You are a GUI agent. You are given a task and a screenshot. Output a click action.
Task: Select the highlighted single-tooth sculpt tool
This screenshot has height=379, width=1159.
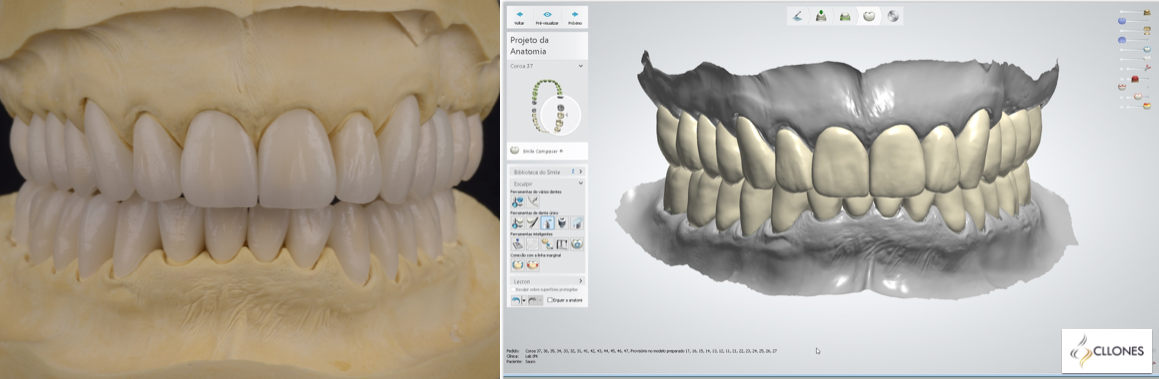coord(547,222)
